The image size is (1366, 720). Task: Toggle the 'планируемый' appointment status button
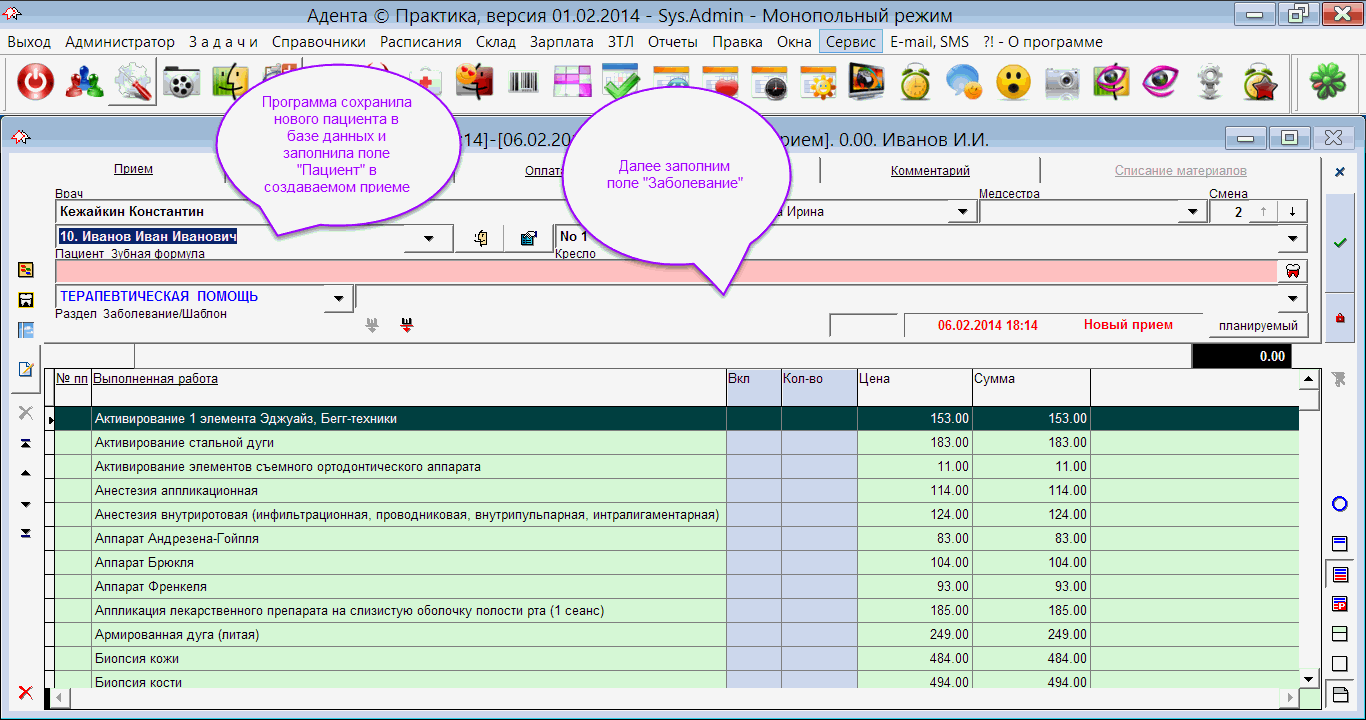click(1257, 326)
